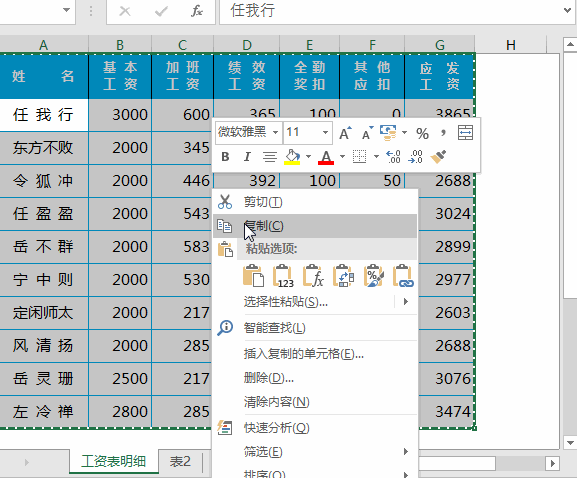Click the 姓名 header cell
This screenshot has height=478, width=577.
(44, 77)
